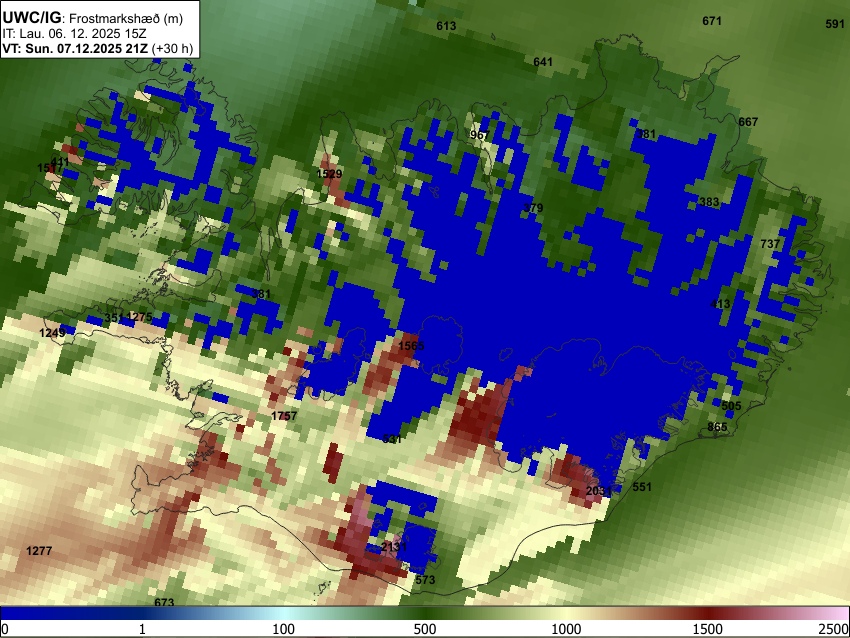Click the map value 351

click(x=114, y=318)
